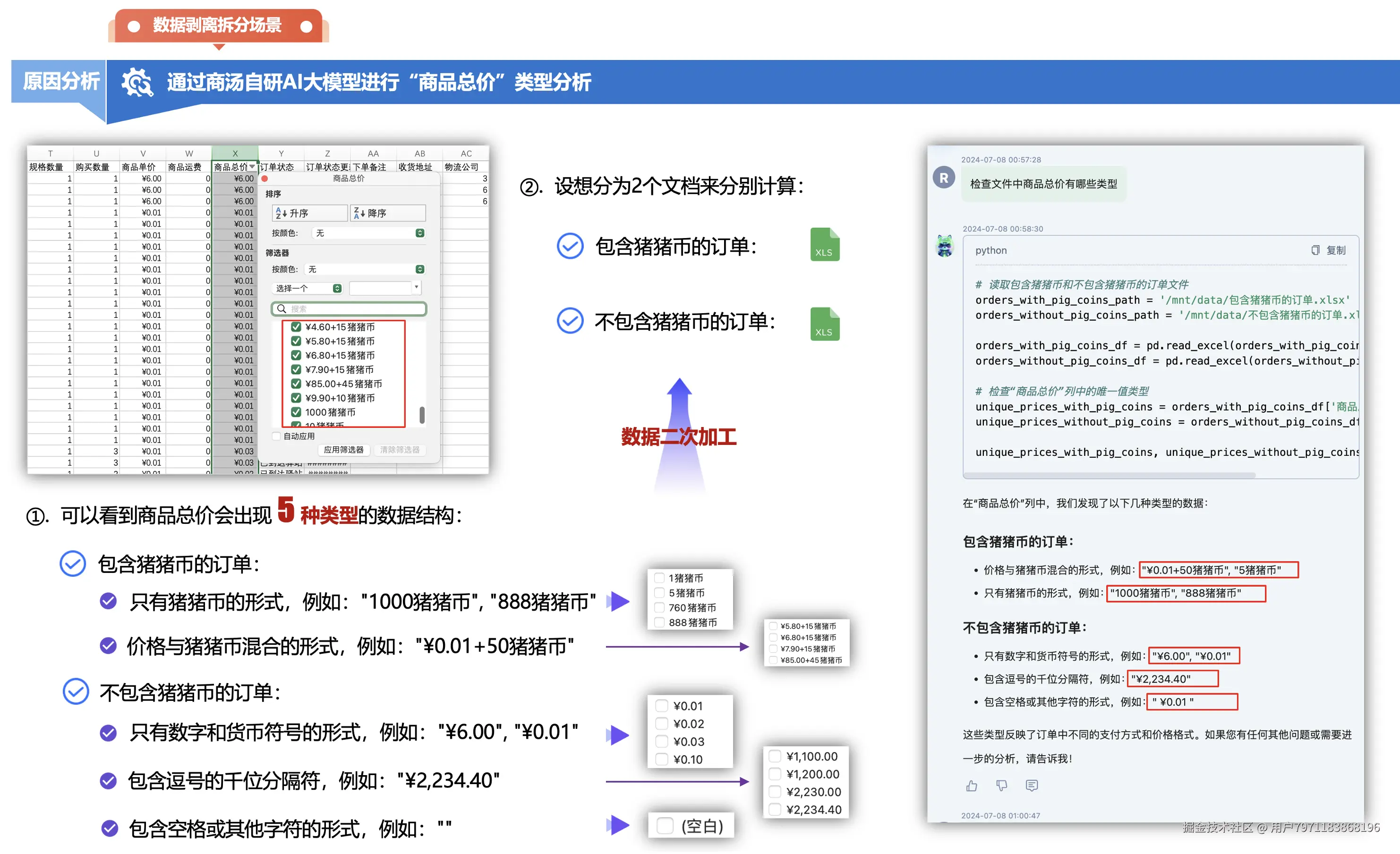Toggle the 1000猪猪币 checkbox
Viewport: 1400px width, 854px height.
(x=296, y=412)
